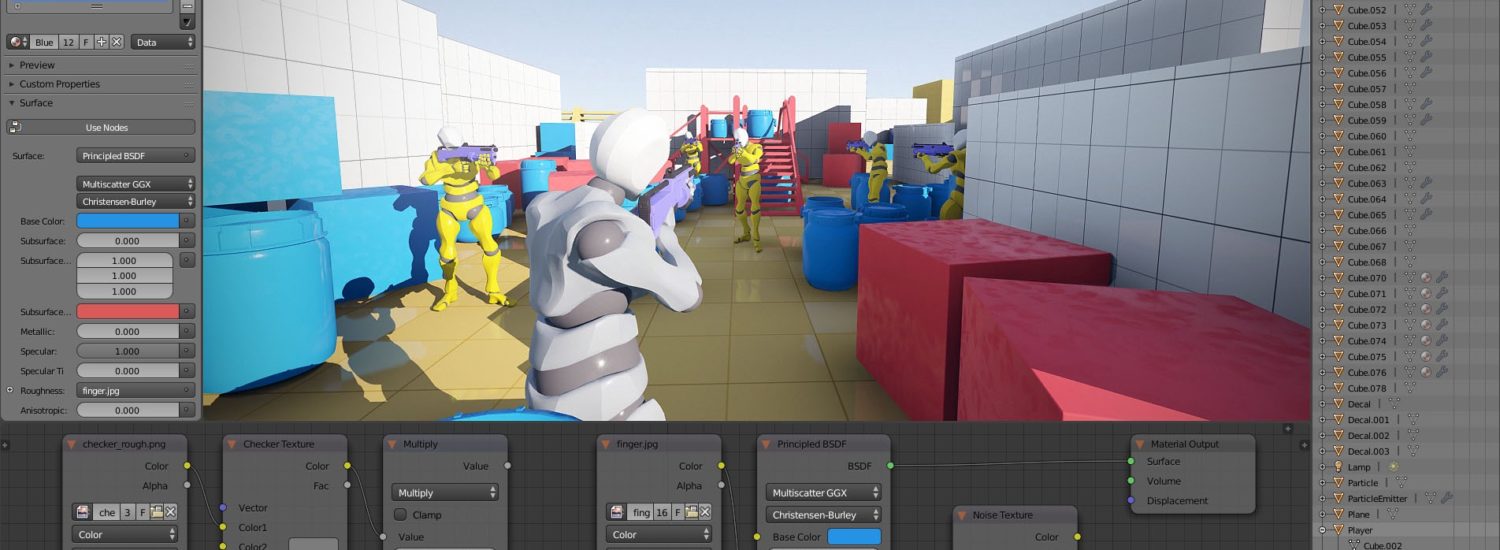Collapse the Principled BSDF node triangle
1500x550 pixels.
[x=767, y=444]
